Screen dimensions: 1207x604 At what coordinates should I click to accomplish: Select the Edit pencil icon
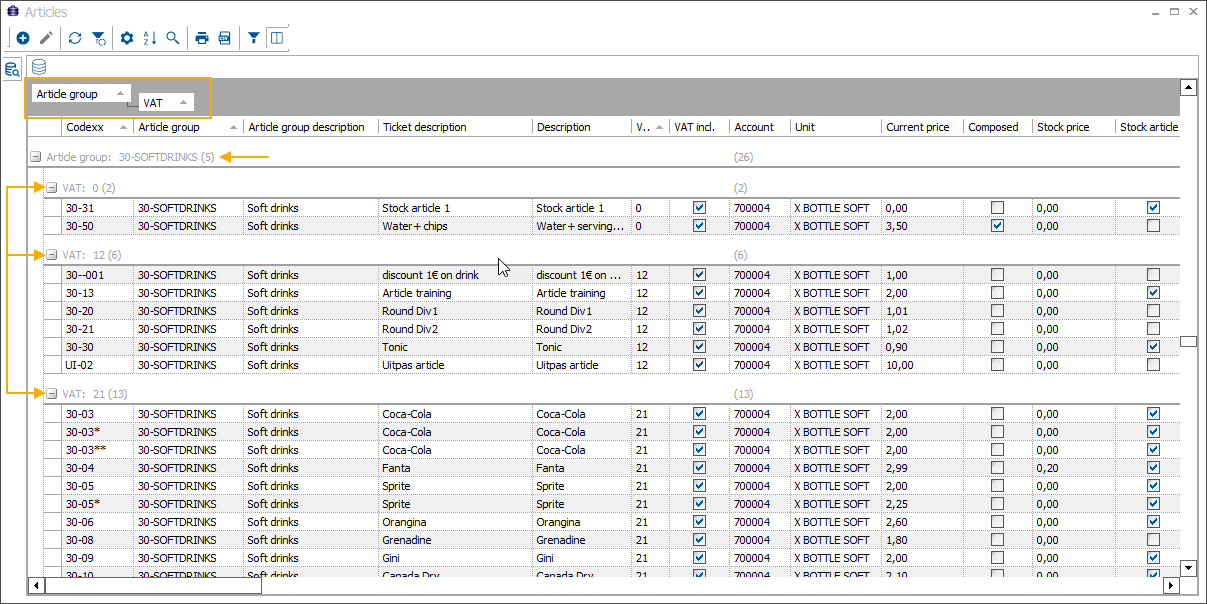(x=46, y=38)
